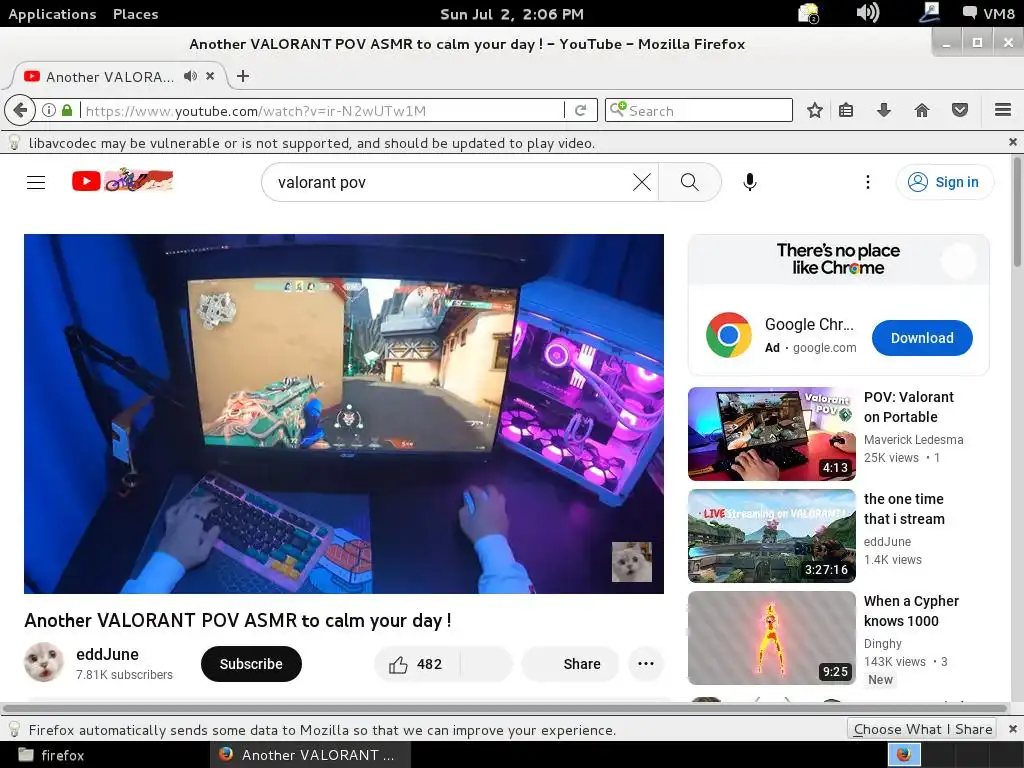
Task: Click video title 'Another VALORANT POV ASMR'
Action: point(238,620)
